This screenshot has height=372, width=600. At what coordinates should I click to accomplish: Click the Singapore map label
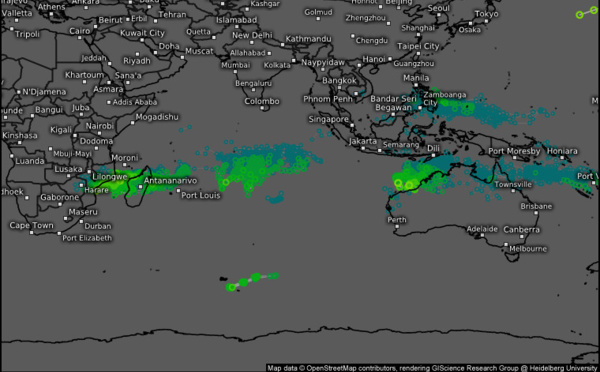pos(329,119)
